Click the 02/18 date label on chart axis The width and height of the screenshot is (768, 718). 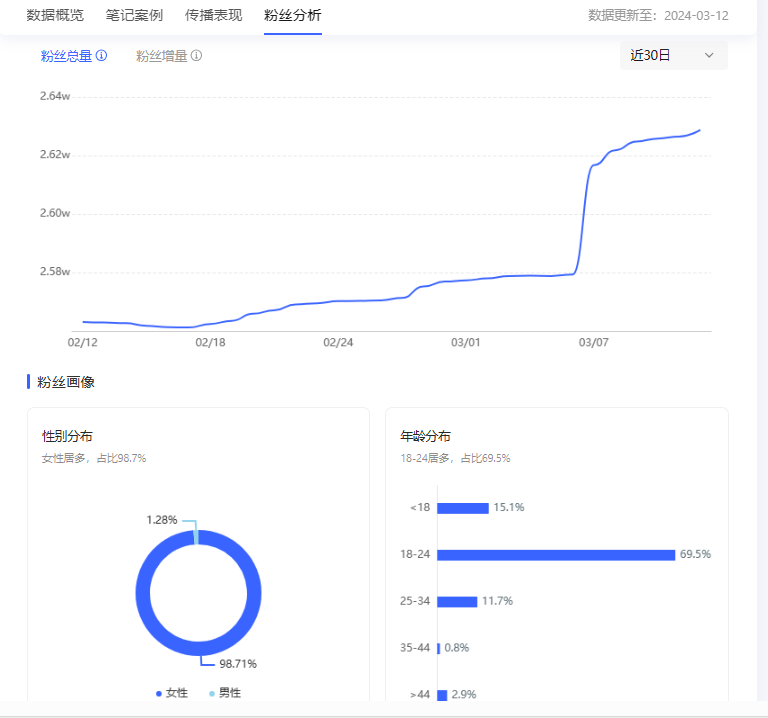pyautogui.click(x=211, y=342)
